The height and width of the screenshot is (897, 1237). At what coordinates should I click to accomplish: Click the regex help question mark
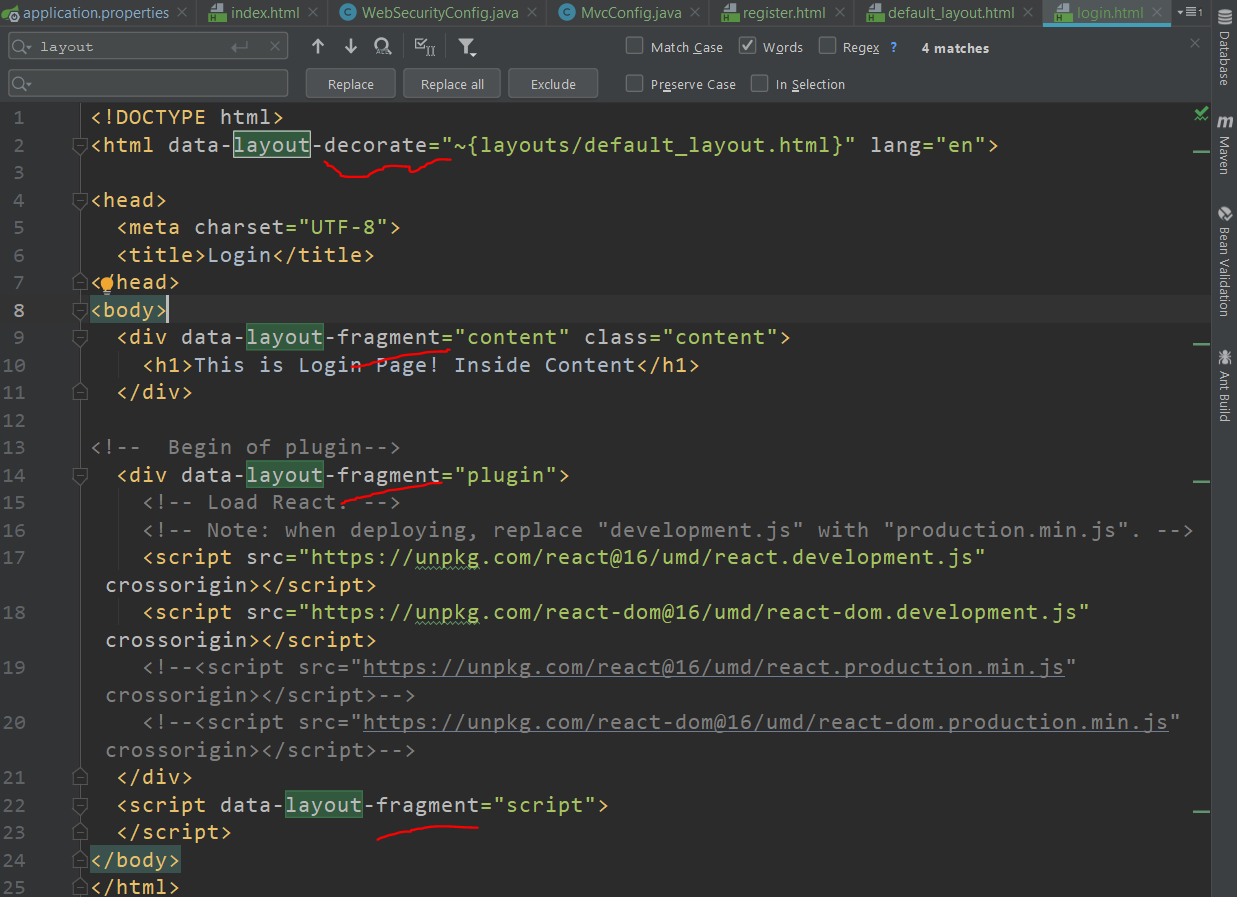click(895, 47)
